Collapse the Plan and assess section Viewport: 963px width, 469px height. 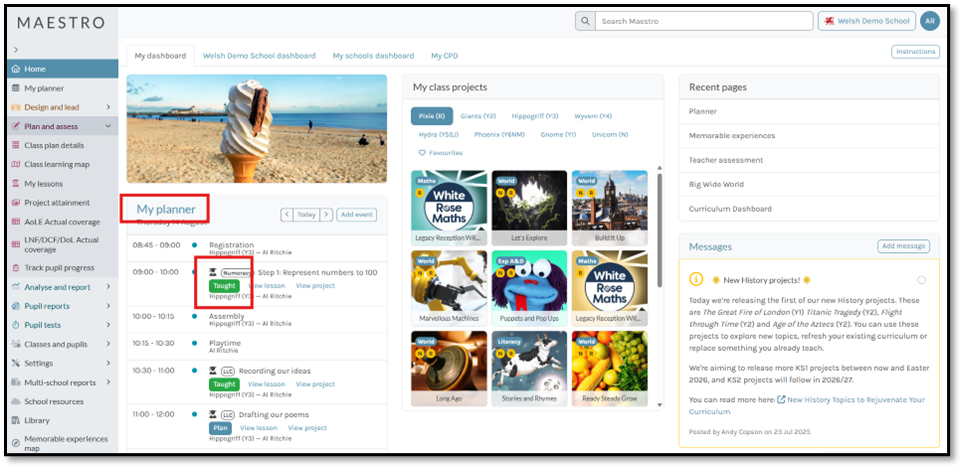pos(108,126)
